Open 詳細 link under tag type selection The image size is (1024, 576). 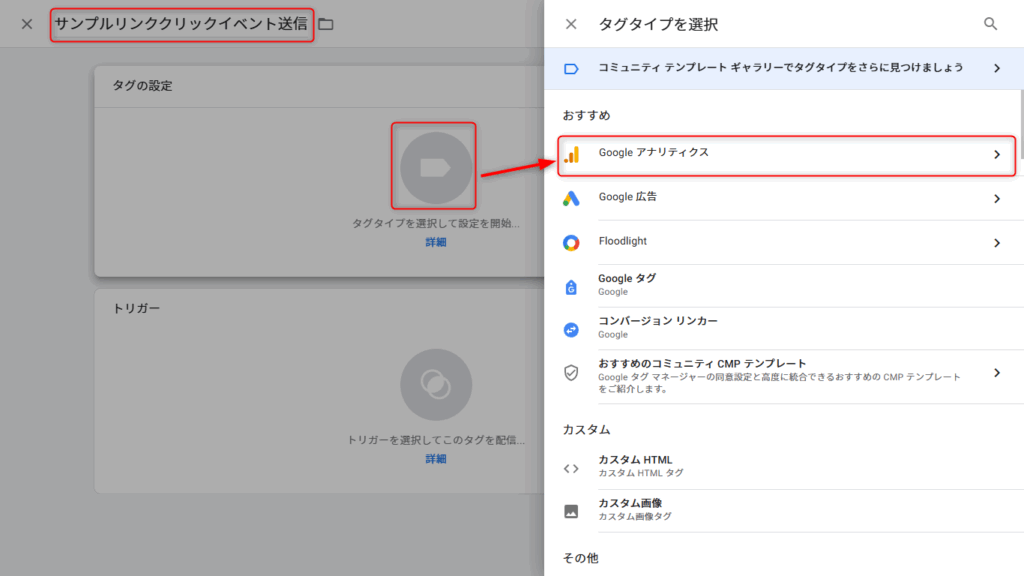[436, 242]
